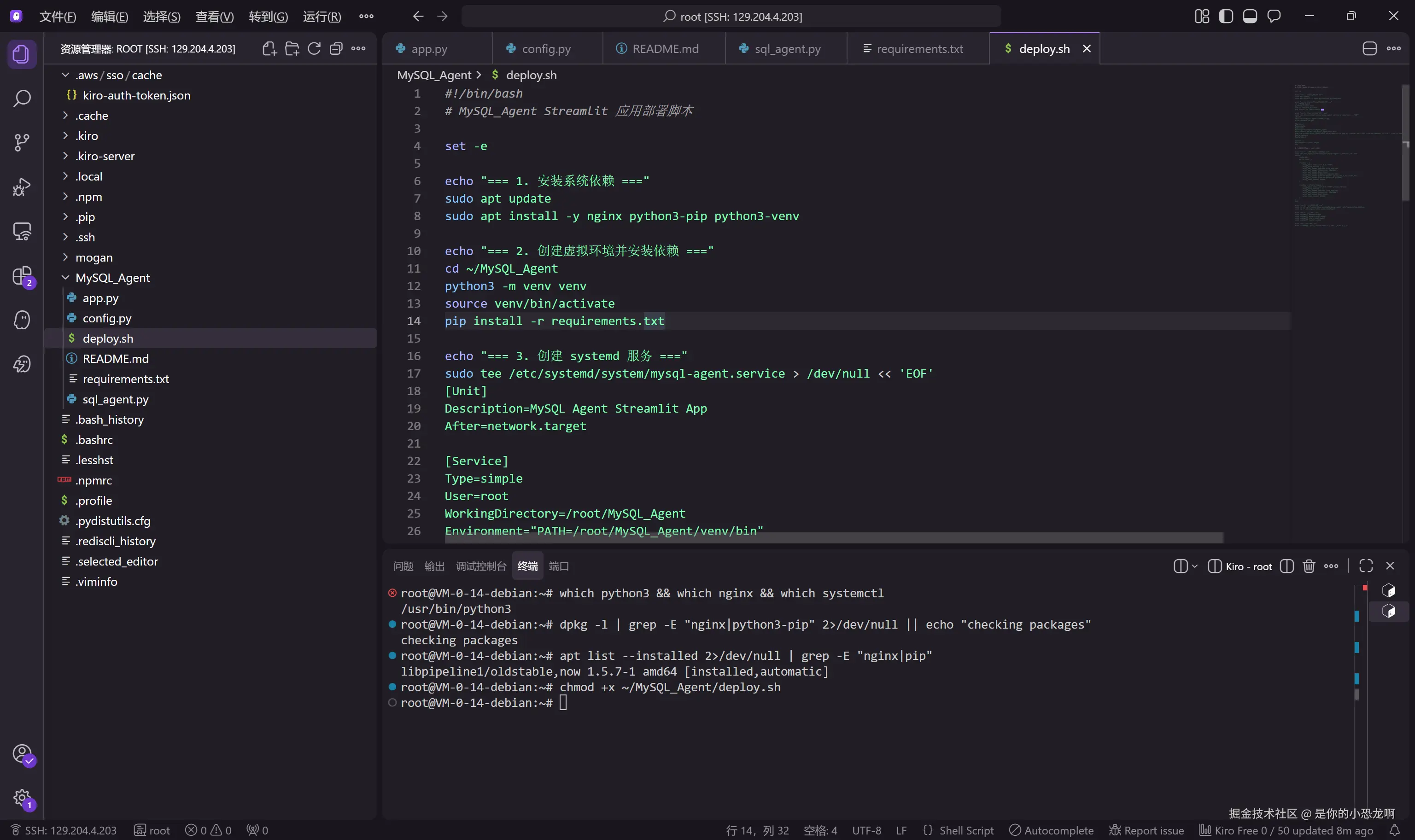The height and width of the screenshot is (840, 1415).
Task: Click the New File icon in explorer
Action: pyautogui.click(x=269, y=49)
